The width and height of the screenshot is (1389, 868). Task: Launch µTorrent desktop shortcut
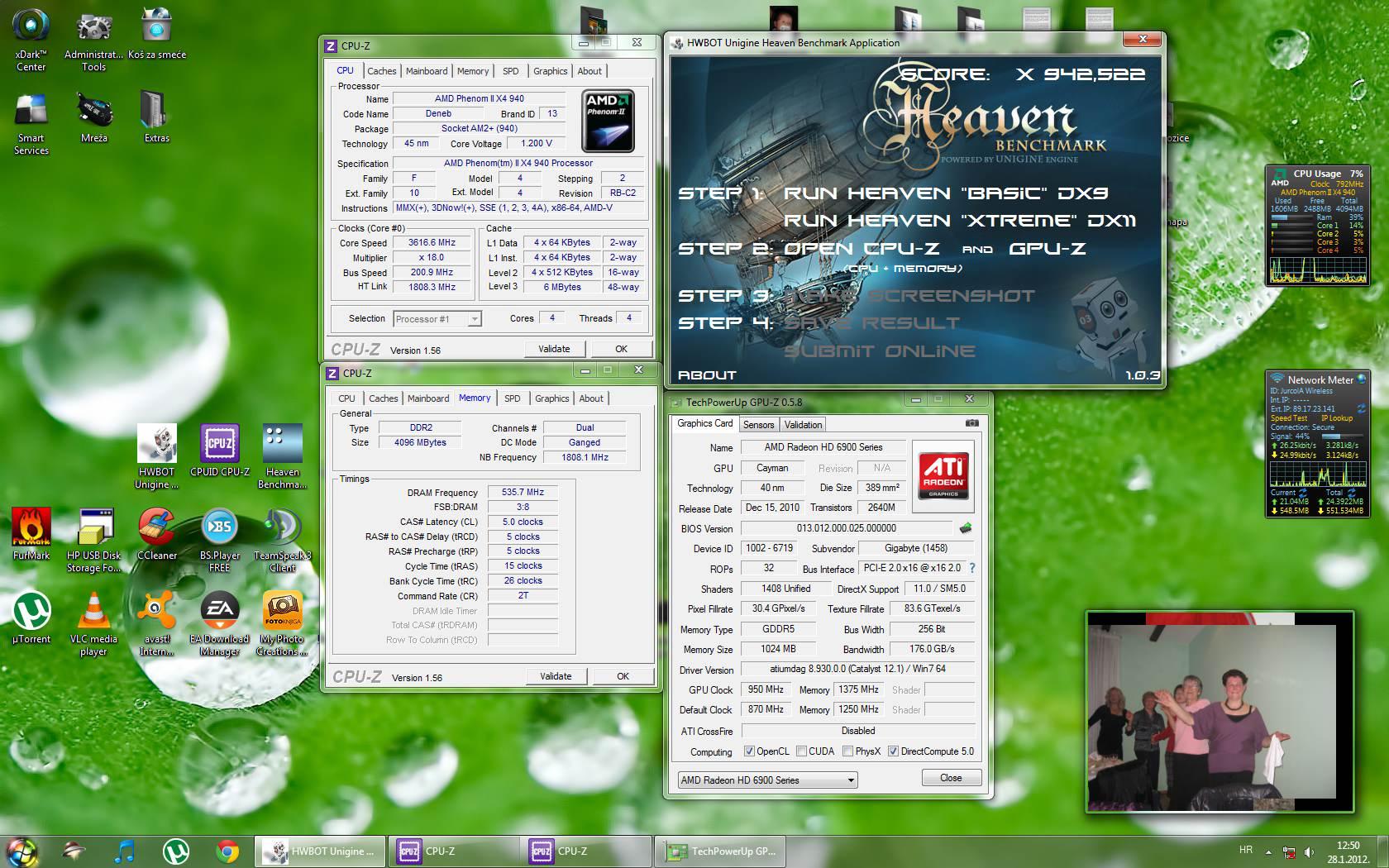tap(31, 618)
